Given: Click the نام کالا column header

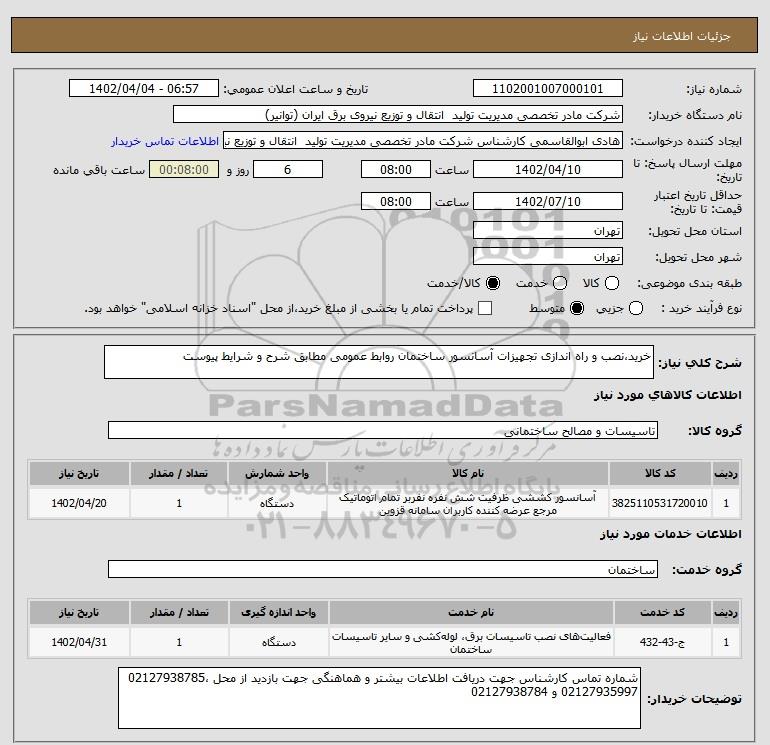Looking at the screenshot, I should pyautogui.click(x=468, y=473).
